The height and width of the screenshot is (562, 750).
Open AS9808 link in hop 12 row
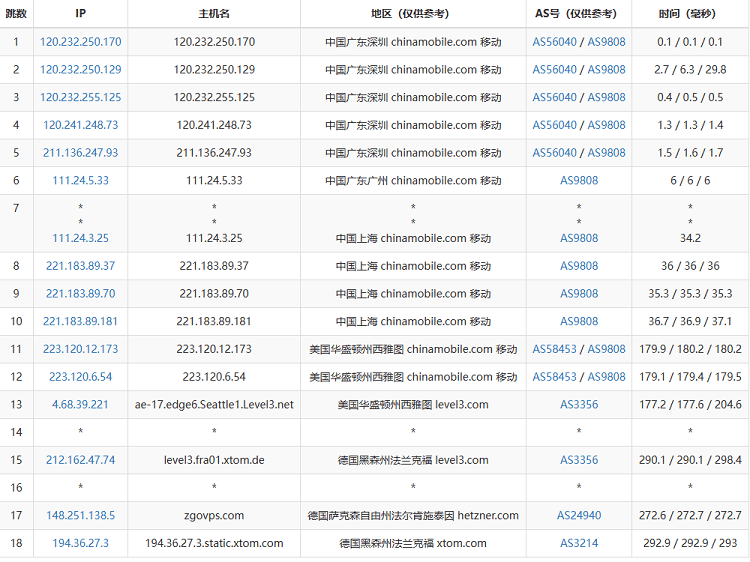click(x=607, y=377)
